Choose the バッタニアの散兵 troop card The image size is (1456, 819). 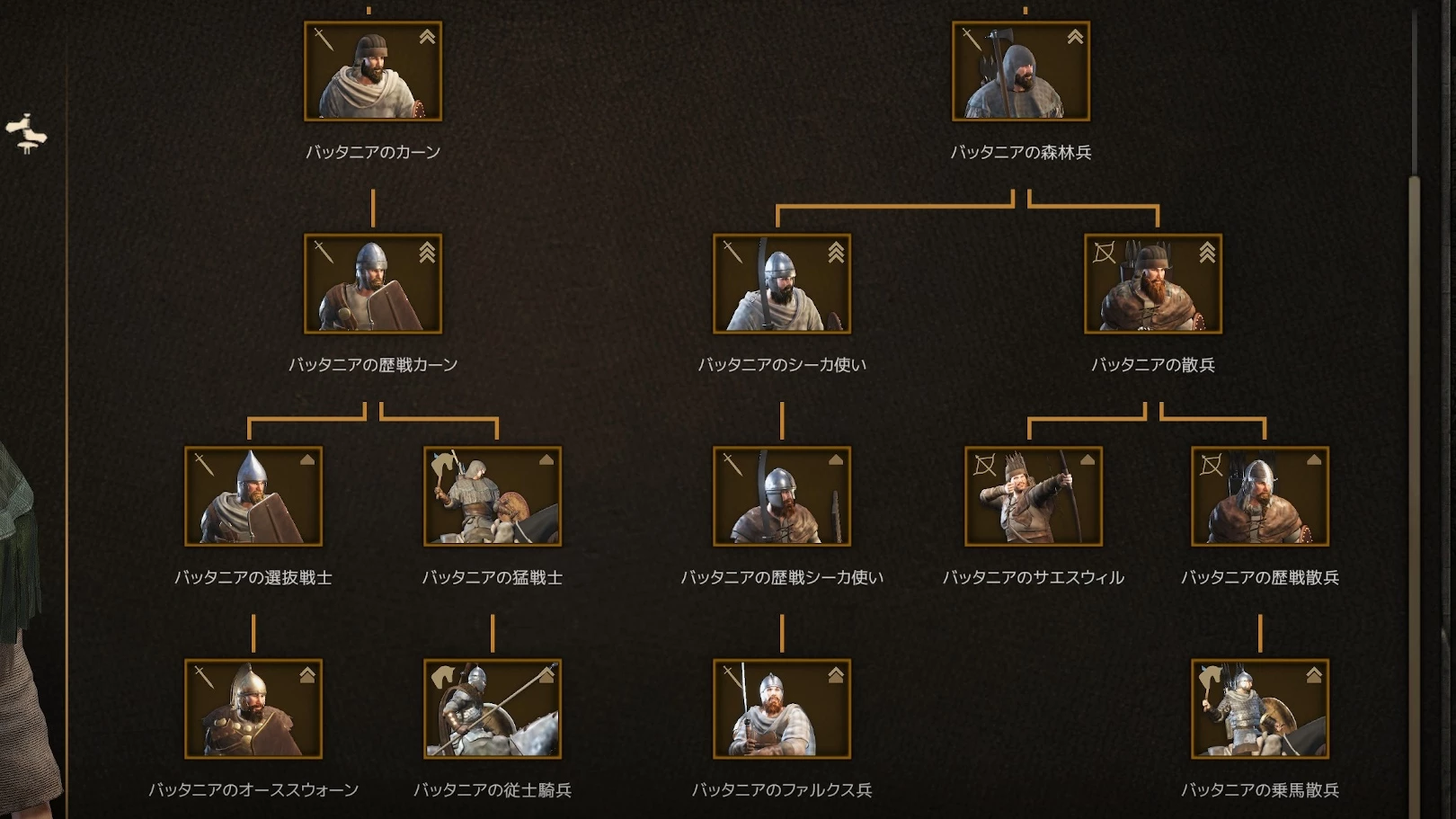click(x=1153, y=284)
